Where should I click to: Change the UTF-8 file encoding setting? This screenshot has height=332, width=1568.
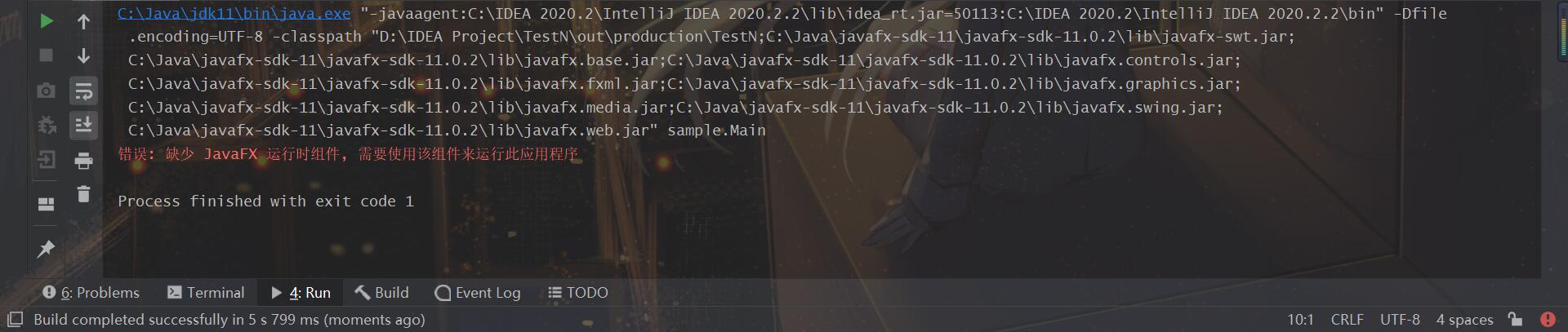1400,320
